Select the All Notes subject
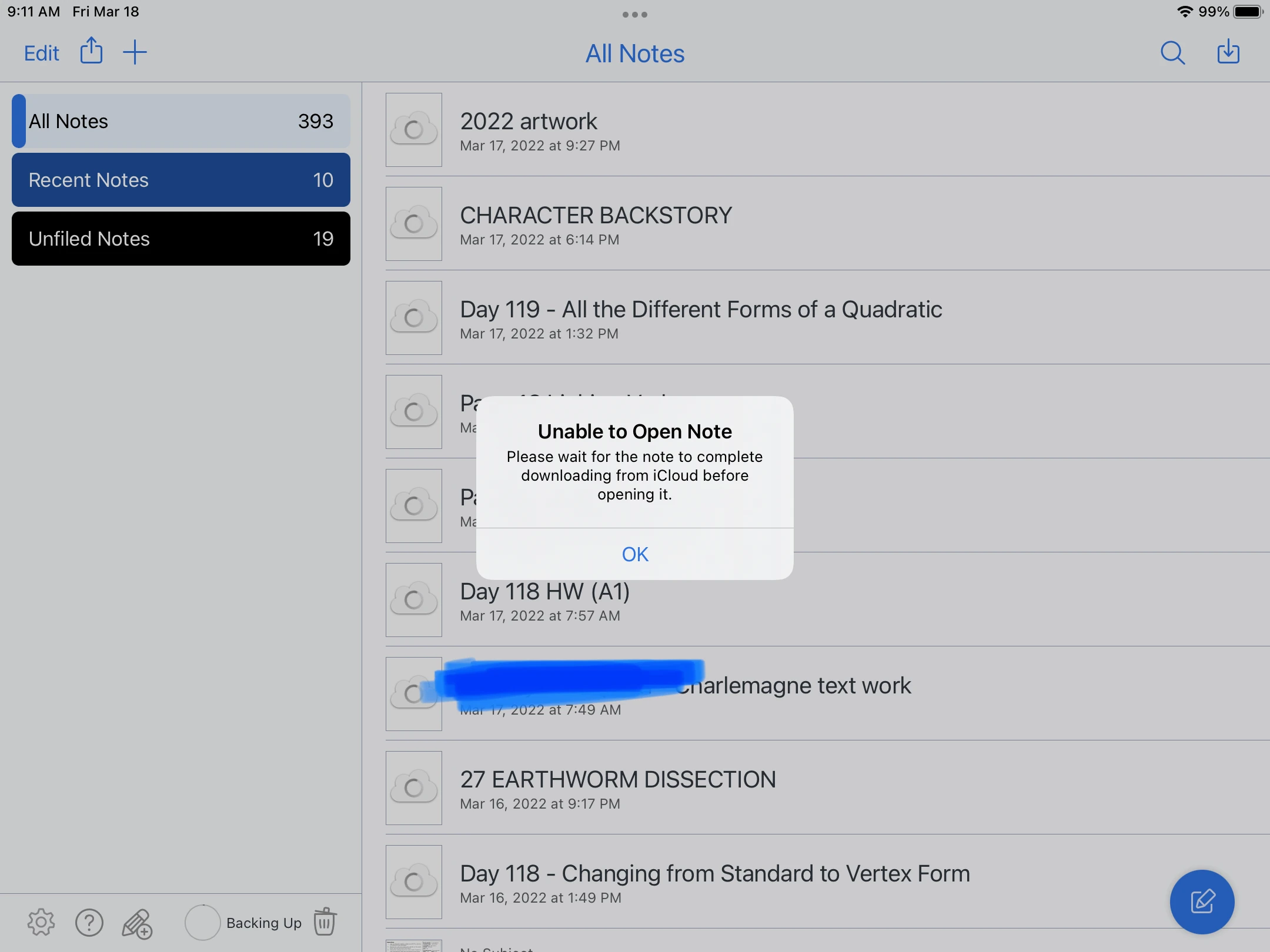 pyautogui.click(x=181, y=121)
